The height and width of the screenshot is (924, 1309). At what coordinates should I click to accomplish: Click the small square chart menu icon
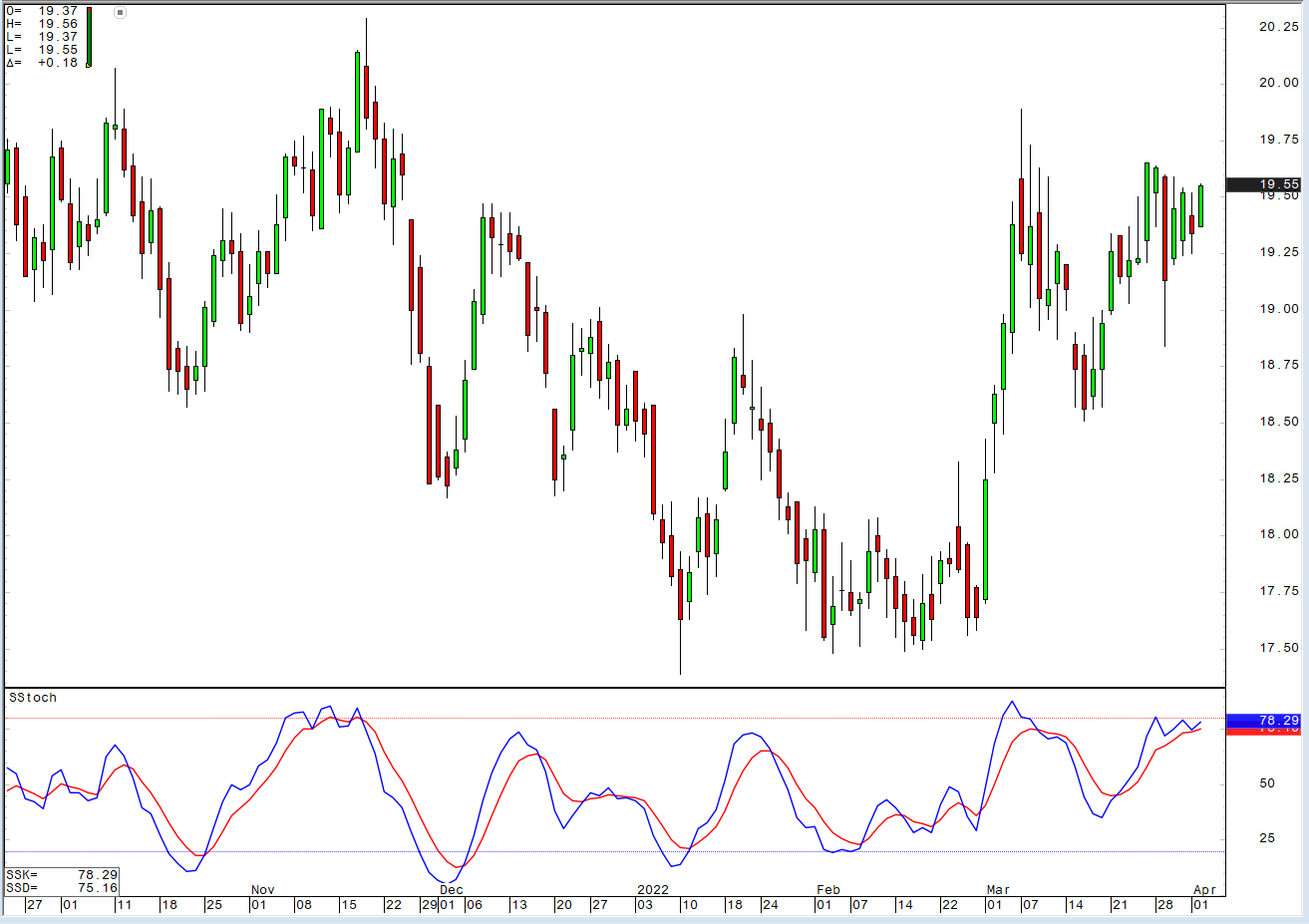click(120, 13)
